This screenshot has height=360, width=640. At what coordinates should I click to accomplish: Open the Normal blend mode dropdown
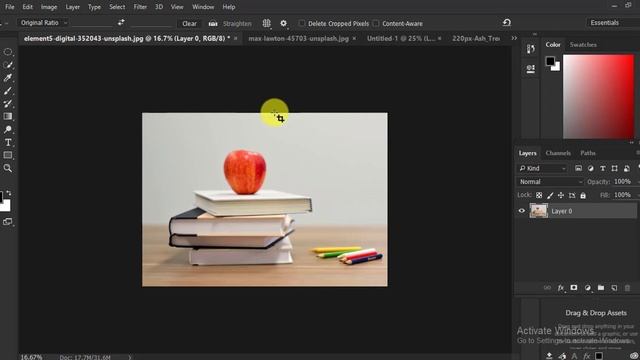pyautogui.click(x=550, y=182)
